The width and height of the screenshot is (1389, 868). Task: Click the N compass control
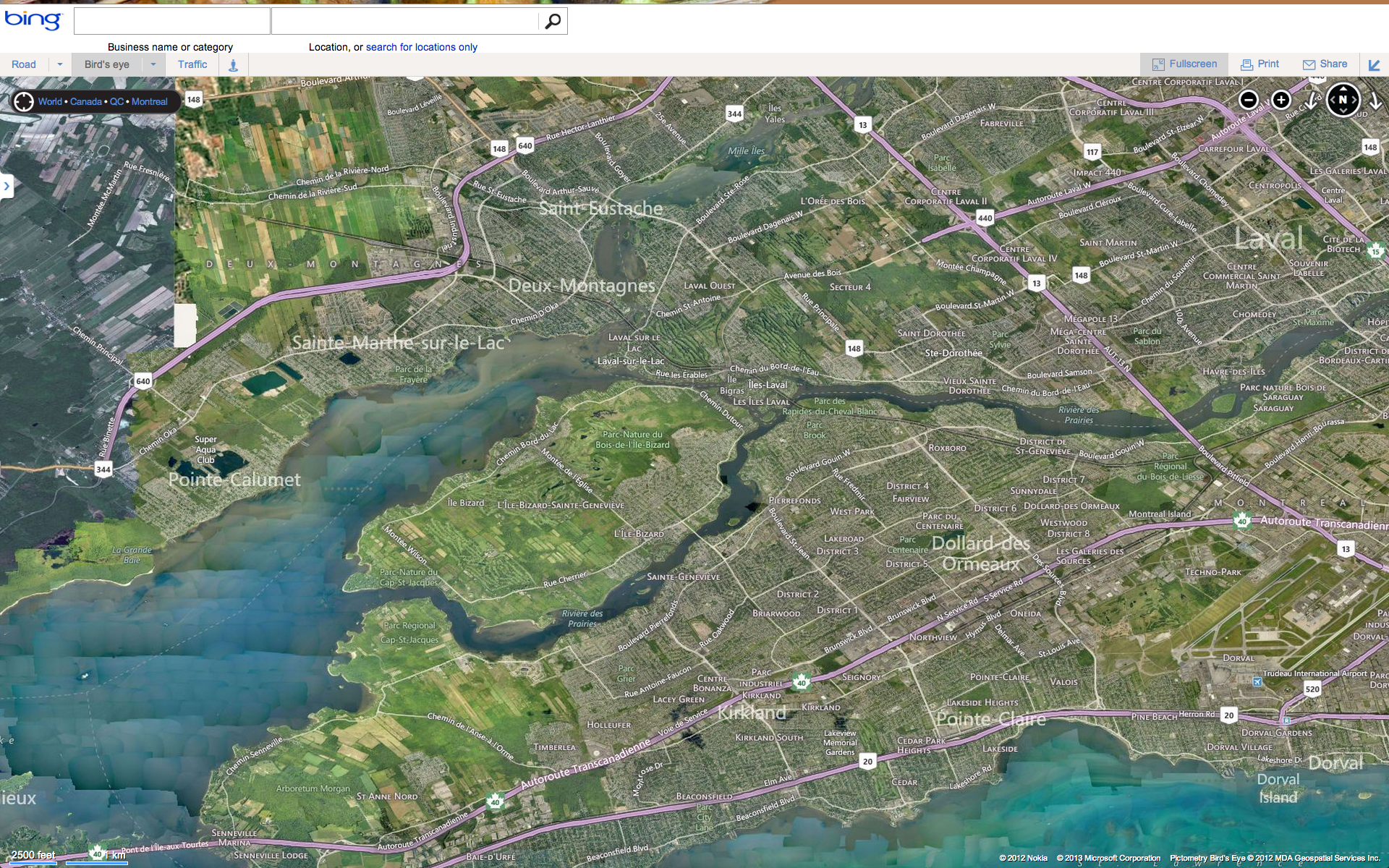(x=1343, y=100)
